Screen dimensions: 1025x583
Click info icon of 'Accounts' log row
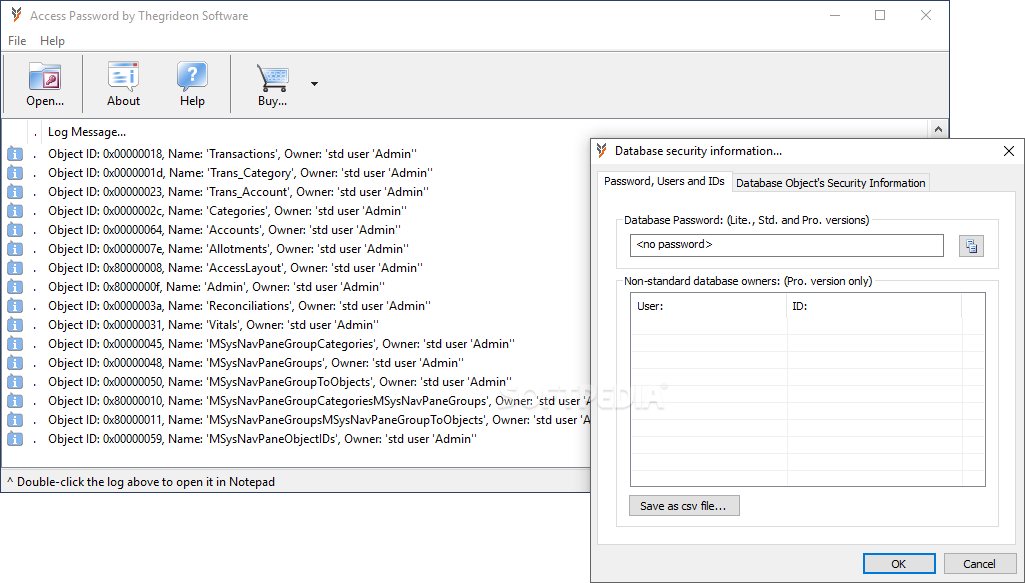[x=15, y=230]
